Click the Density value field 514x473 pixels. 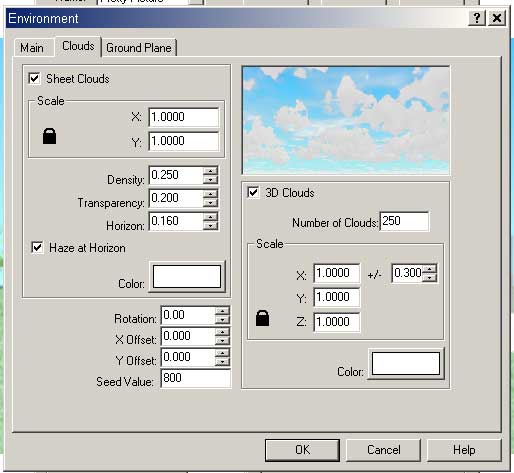pyautogui.click(x=176, y=175)
